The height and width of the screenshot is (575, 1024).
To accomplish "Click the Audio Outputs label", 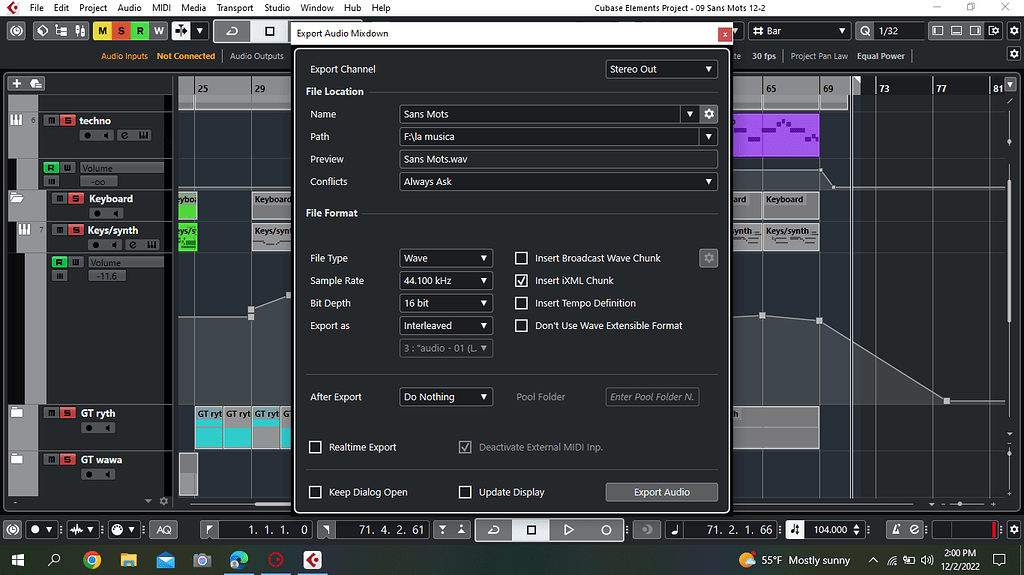I will pyautogui.click(x=257, y=56).
